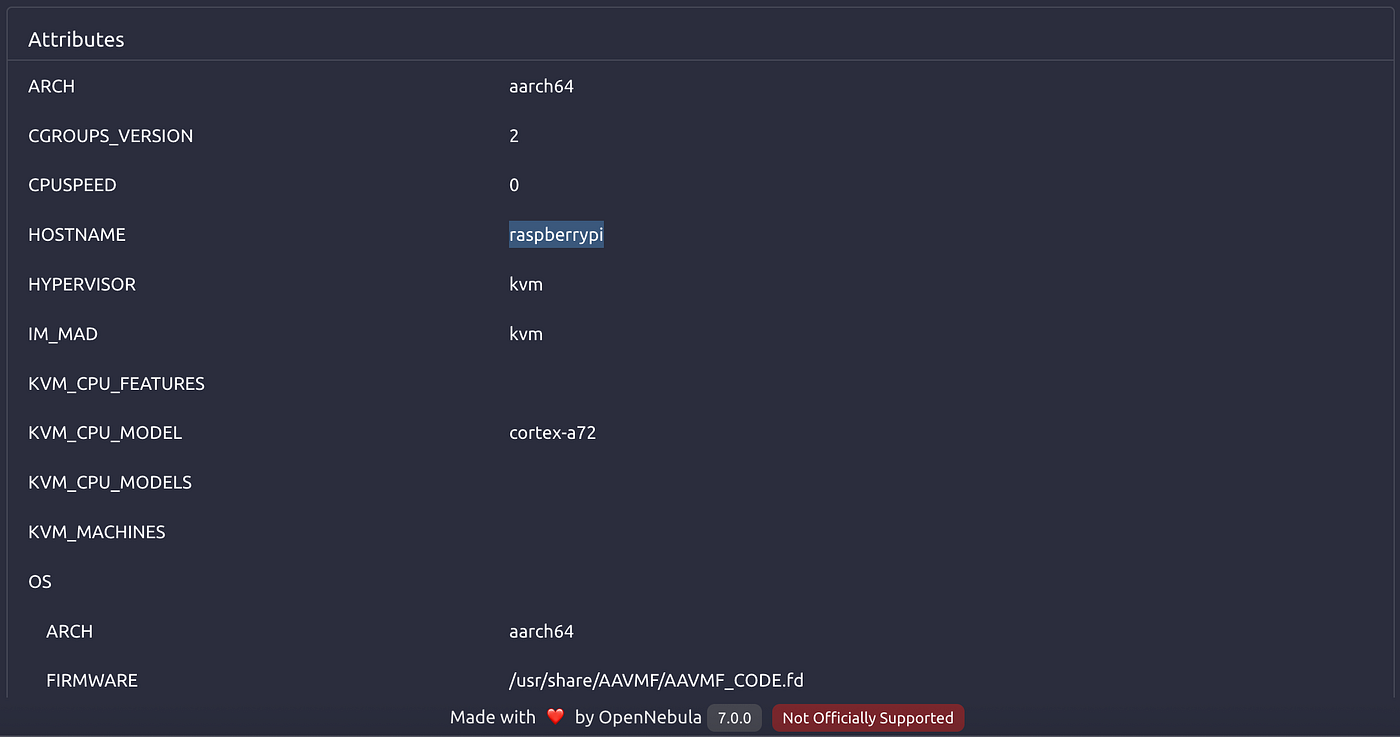The height and width of the screenshot is (737, 1400).
Task: Click the cortex-a72 CPU model value
Action: point(553,433)
